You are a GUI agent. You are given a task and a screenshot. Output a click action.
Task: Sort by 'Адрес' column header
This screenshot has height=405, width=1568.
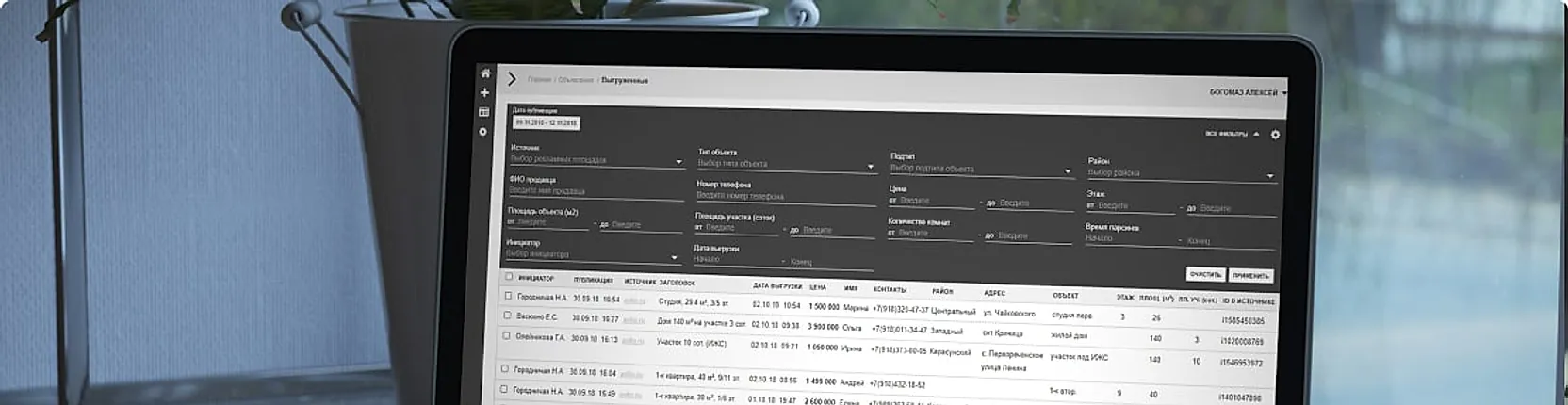pos(994,293)
